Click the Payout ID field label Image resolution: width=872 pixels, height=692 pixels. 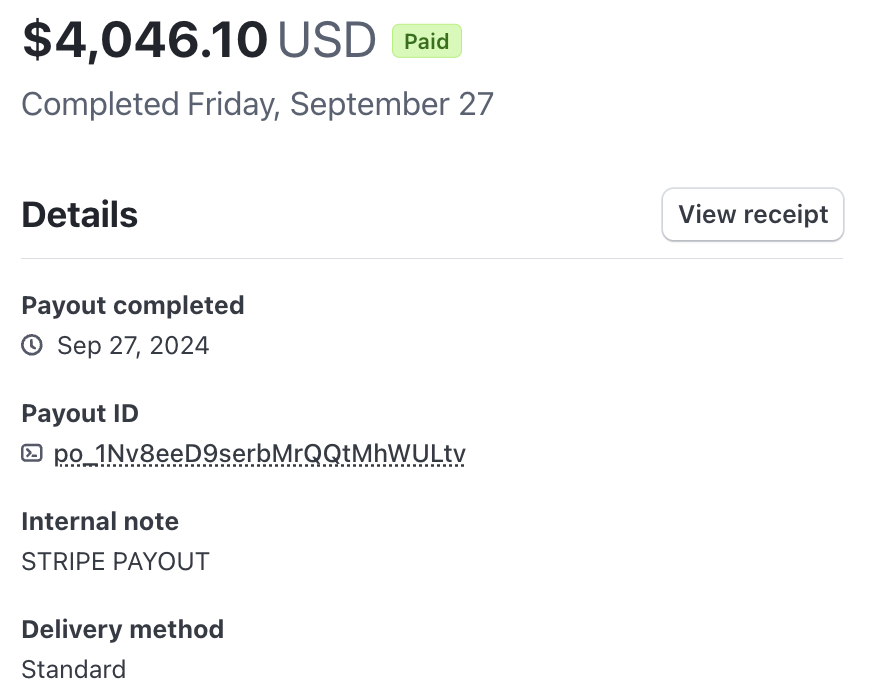(80, 413)
